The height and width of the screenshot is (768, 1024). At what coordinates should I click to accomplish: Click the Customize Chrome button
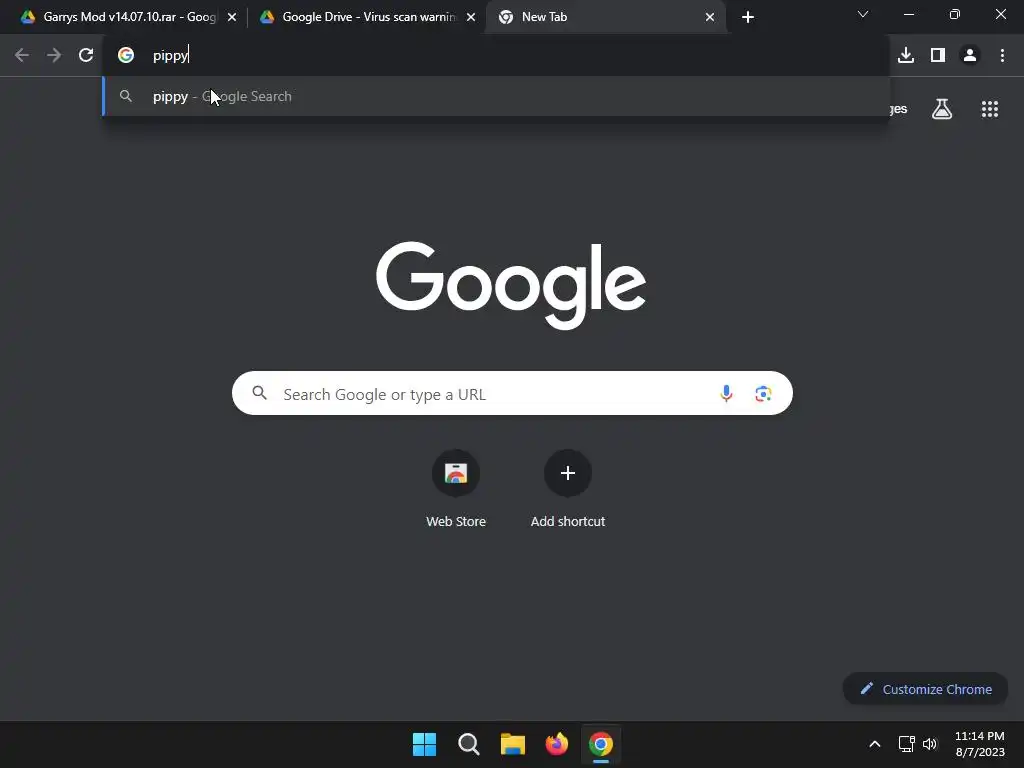925,689
